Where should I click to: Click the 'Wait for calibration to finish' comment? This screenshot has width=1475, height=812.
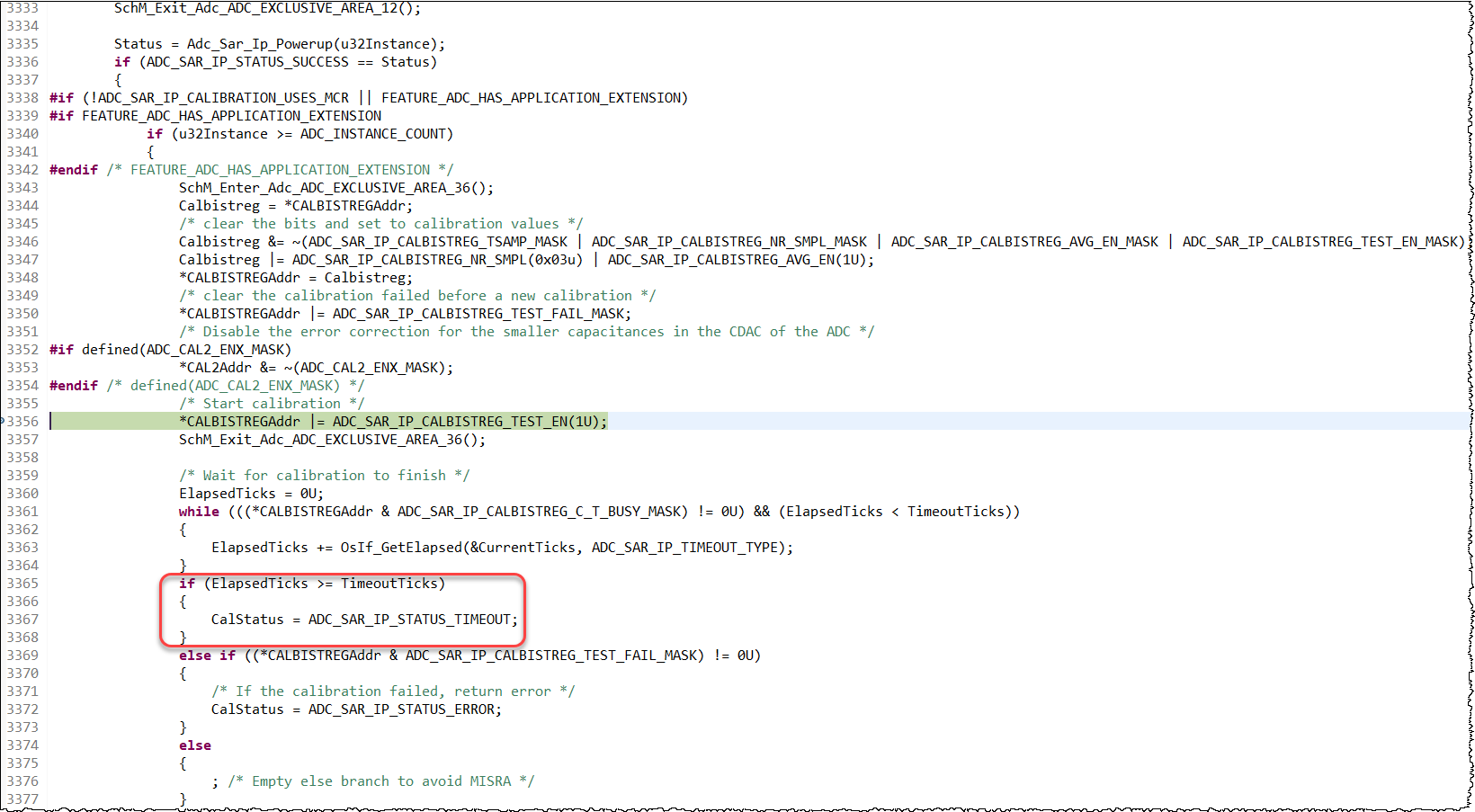click(x=324, y=475)
